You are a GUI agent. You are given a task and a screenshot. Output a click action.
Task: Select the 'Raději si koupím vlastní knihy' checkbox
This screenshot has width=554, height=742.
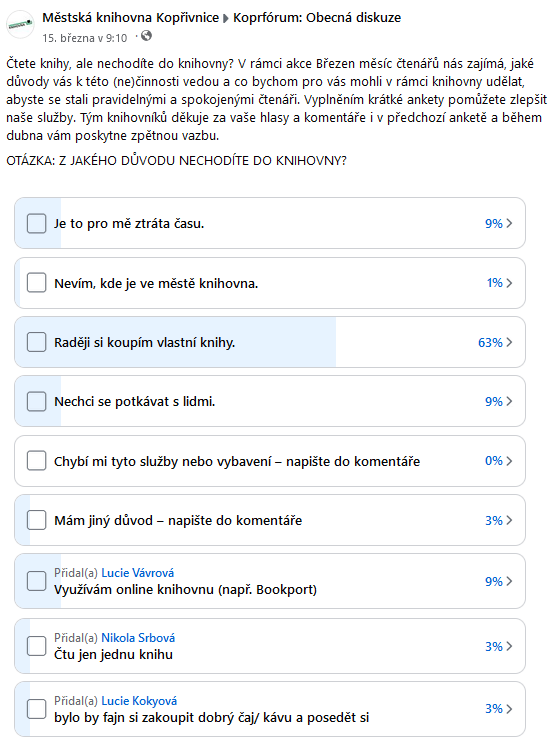coord(36,342)
